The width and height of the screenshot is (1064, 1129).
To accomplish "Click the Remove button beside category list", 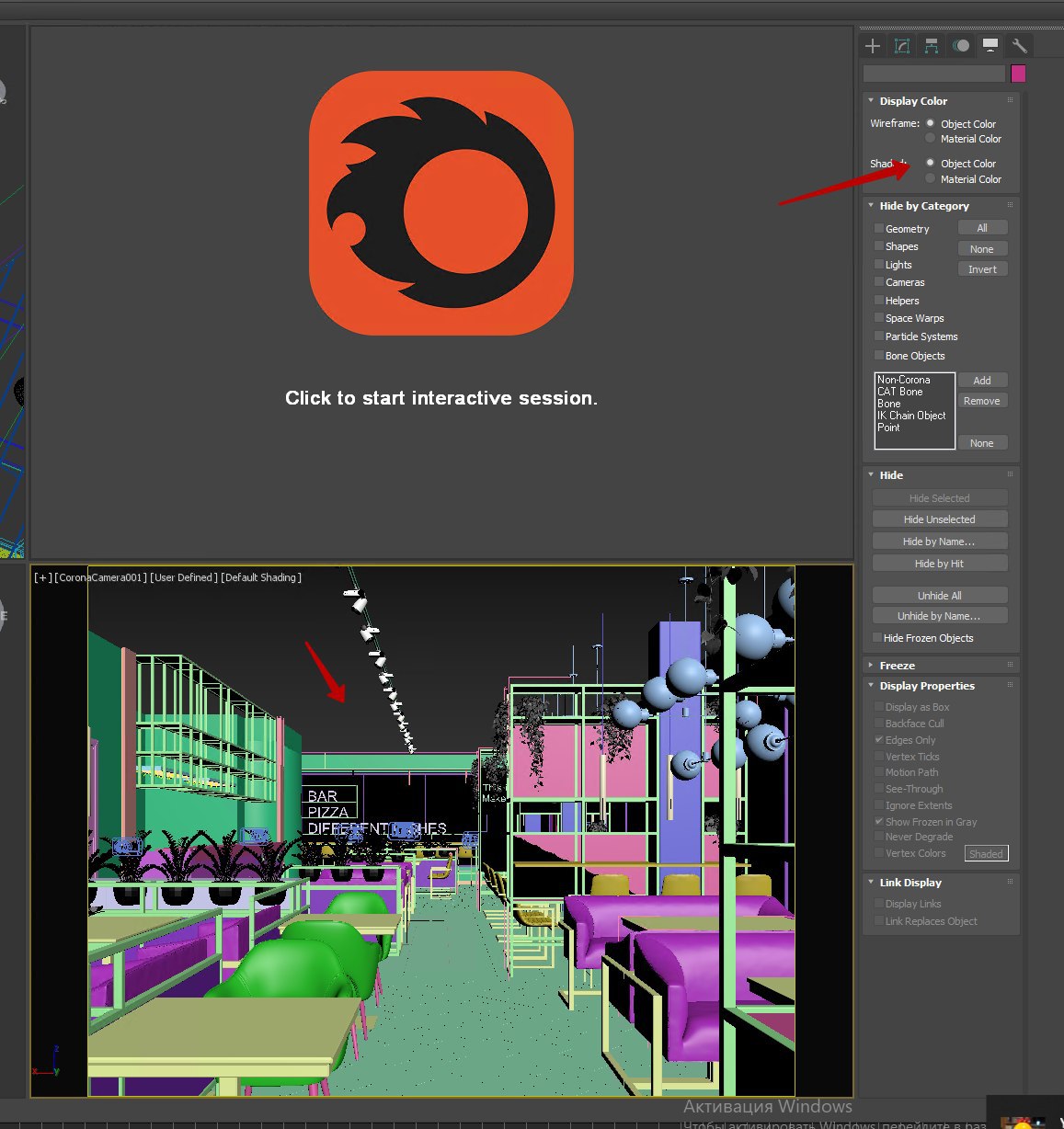I will [x=982, y=401].
